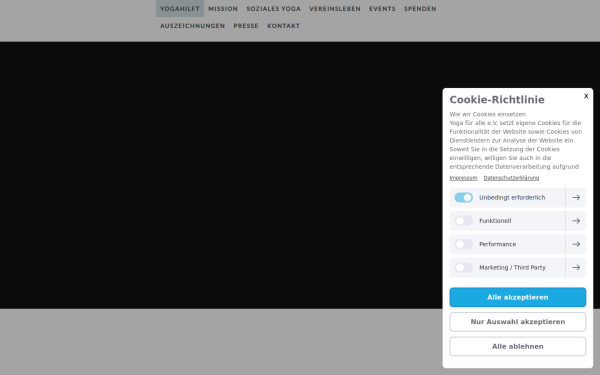Expand Marketing / Third Party details arrow
600x375 pixels.
pyautogui.click(x=576, y=267)
